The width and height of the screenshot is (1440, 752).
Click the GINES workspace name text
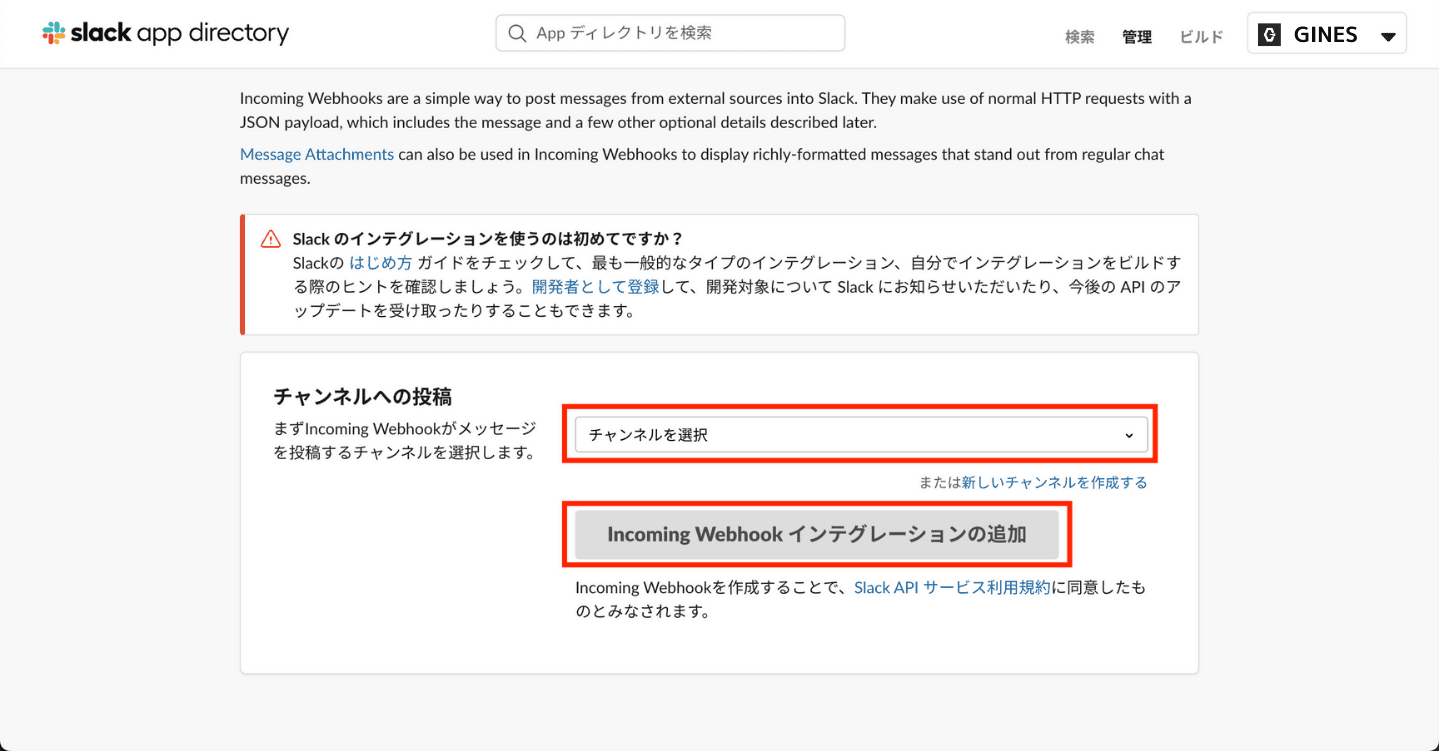[x=1325, y=35]
